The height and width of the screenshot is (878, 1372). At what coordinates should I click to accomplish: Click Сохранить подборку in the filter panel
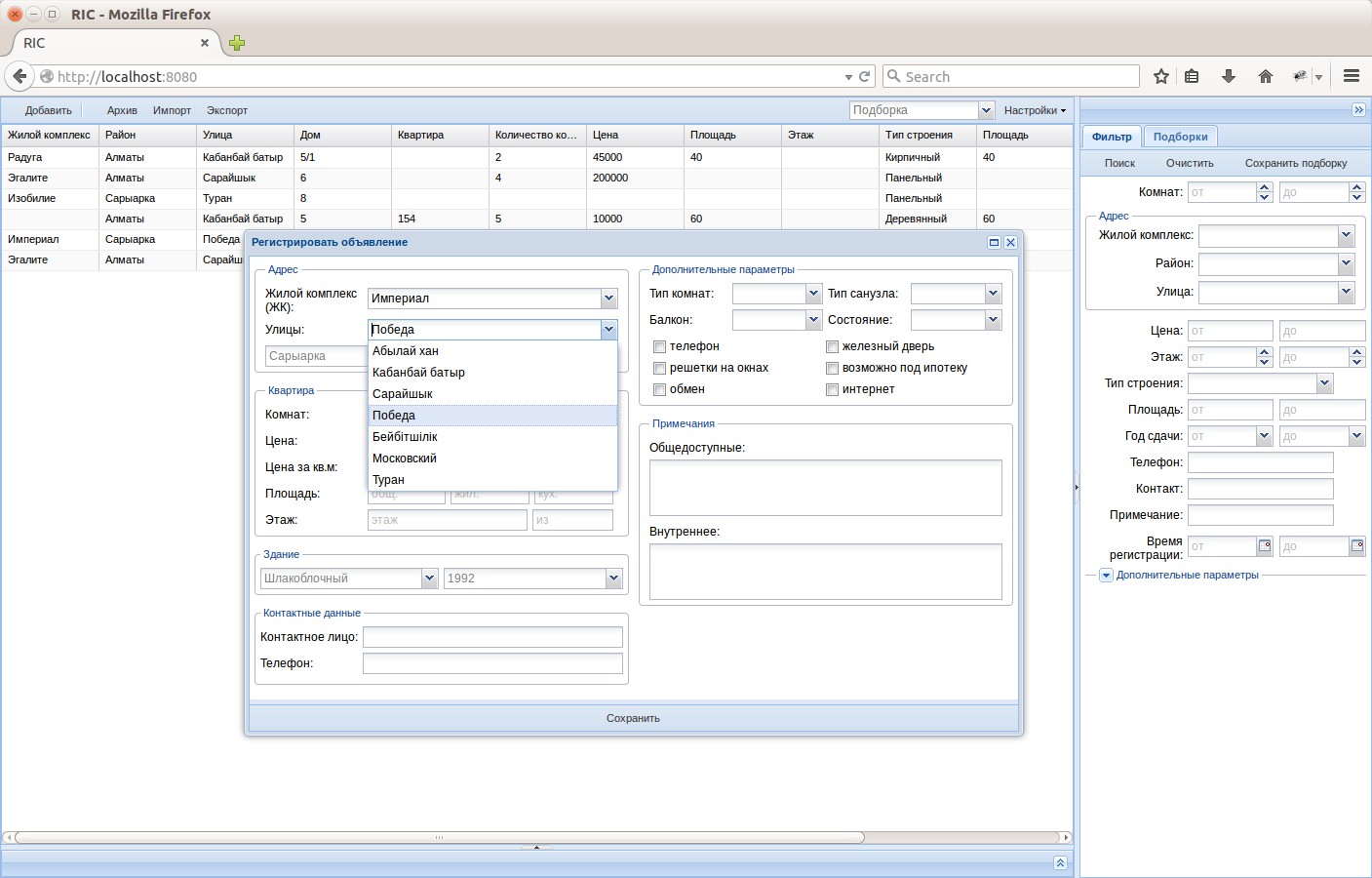coord(1295,163)
